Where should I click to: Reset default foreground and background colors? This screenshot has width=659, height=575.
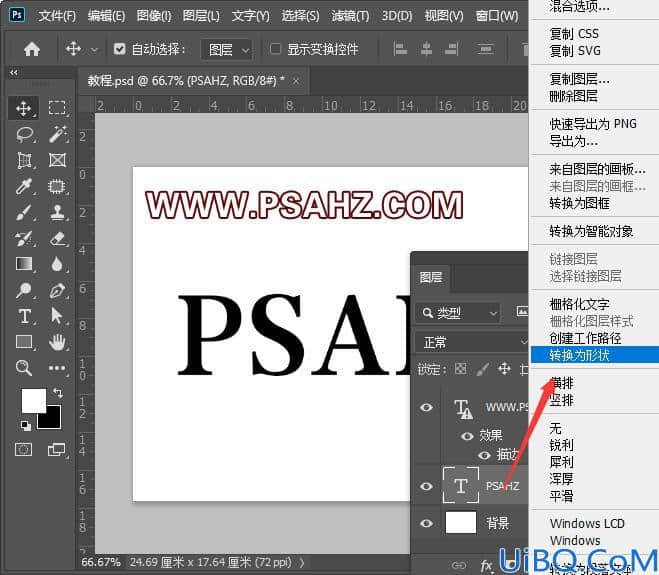click(26, 426)
